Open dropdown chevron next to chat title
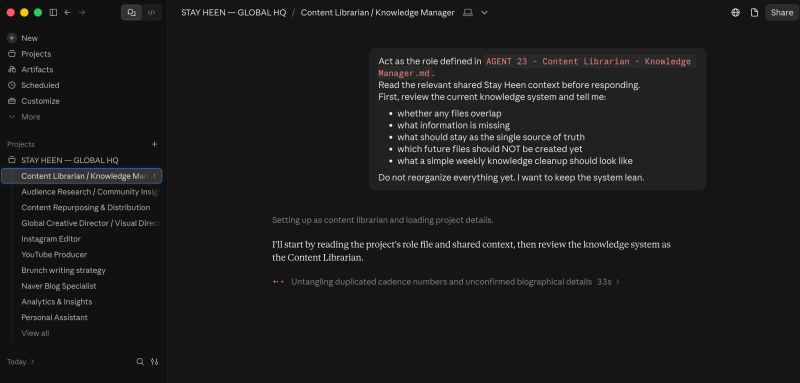Viewport: 800px width, 383px height. 485,13
